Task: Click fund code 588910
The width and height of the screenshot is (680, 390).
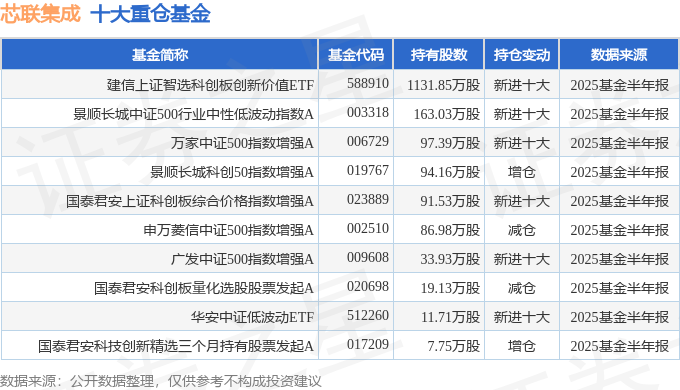Action: point(368,83)
